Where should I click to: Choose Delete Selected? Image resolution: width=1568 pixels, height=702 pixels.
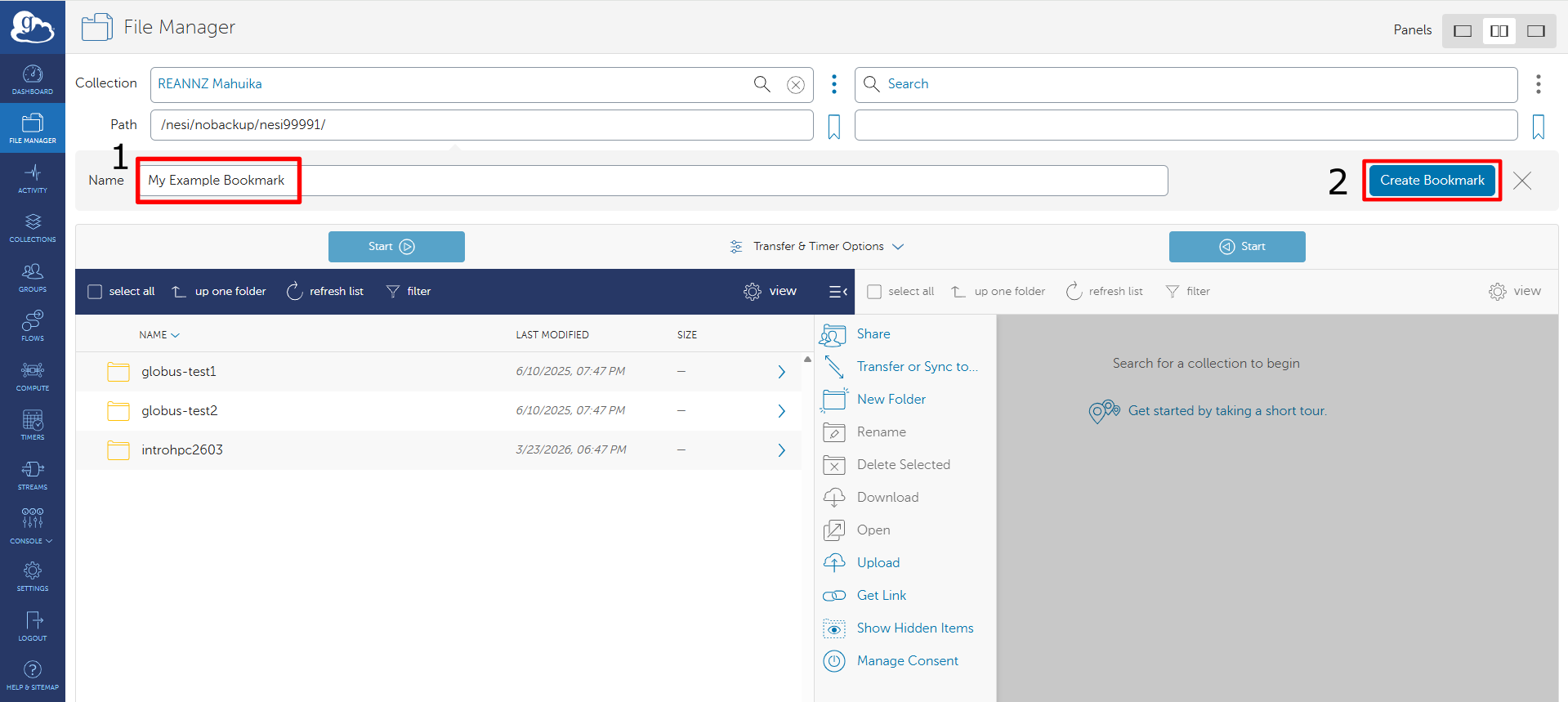pyautogui.click(x=905, y=465)
